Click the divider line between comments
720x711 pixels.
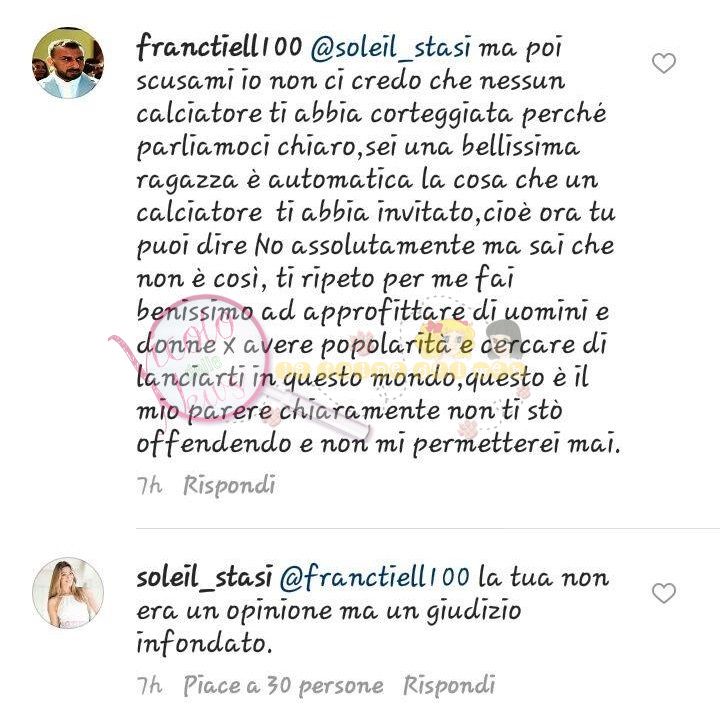[428, 529]
